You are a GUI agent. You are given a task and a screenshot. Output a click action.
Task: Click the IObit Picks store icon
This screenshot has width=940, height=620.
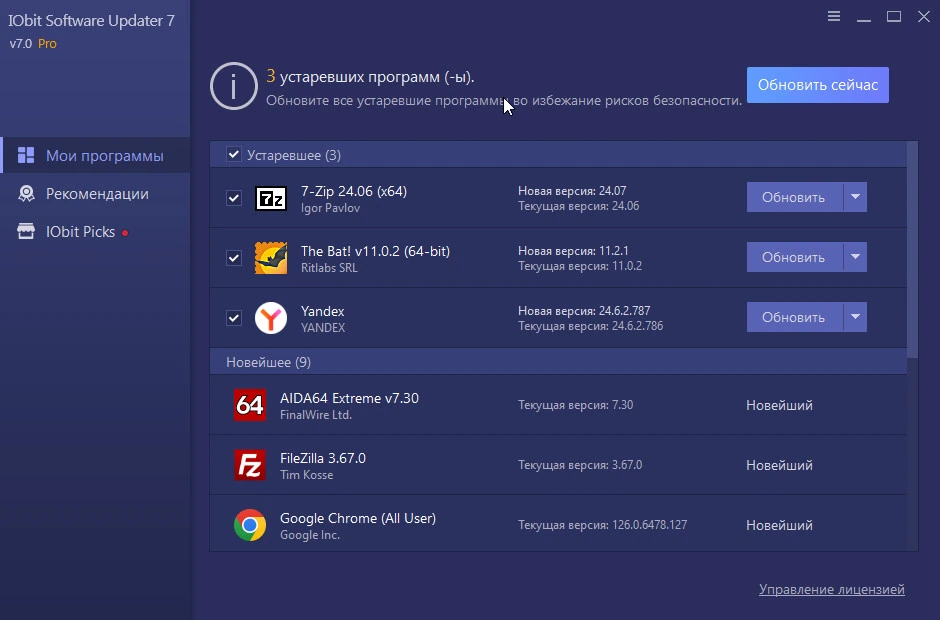coord(26,231)
